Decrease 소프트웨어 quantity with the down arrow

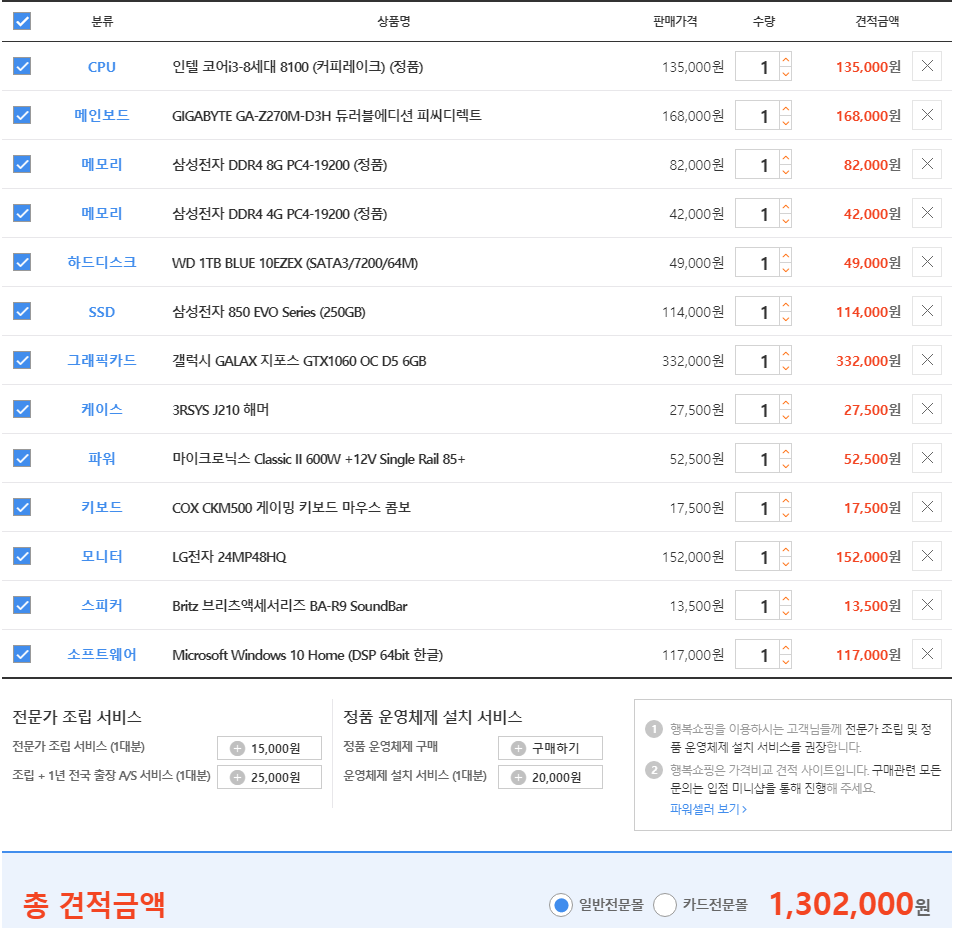[786, 662]
